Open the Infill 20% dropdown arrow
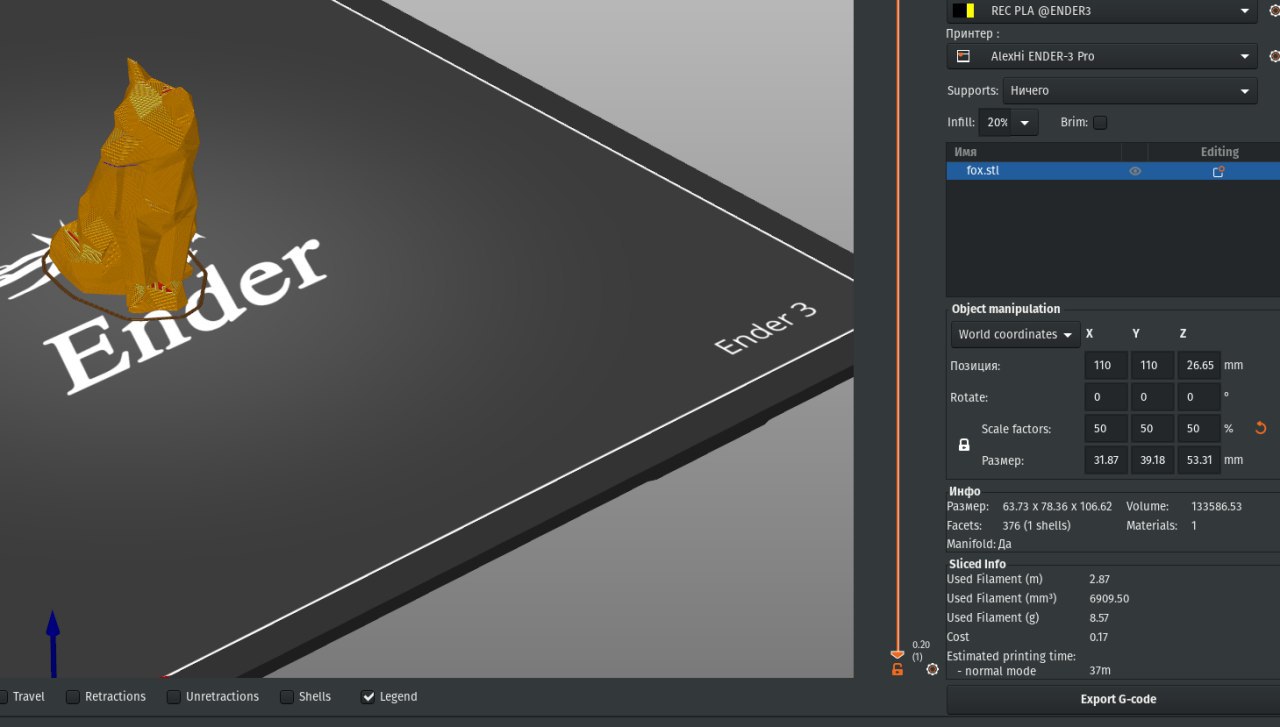Image resolution: width=1280 pixels, height=727 pixels. (1025, 122)
